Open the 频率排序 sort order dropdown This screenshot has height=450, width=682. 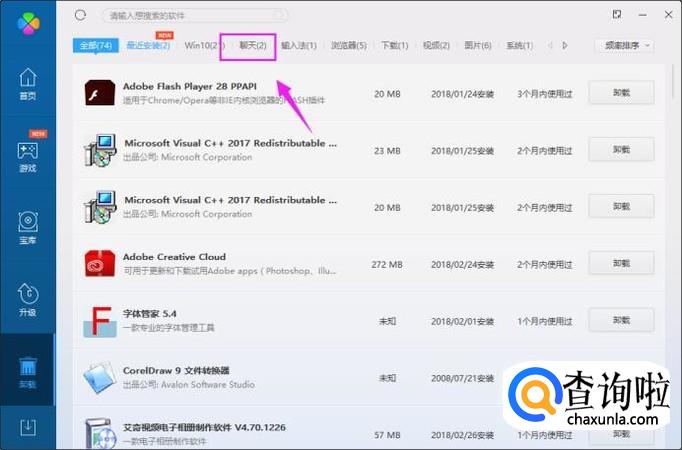pyautogui.click(x=625, y=45)
